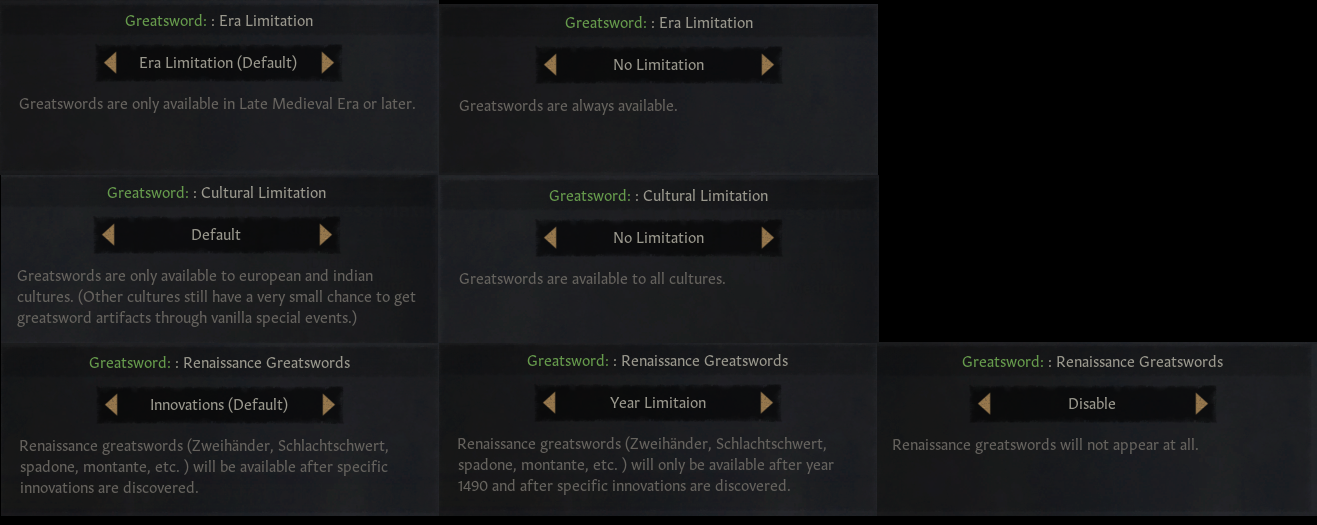The height and width of the screenshot is (525, 1317).
Task: Click left arrow beside Innovations (Default)
Action: coord(110,405)
